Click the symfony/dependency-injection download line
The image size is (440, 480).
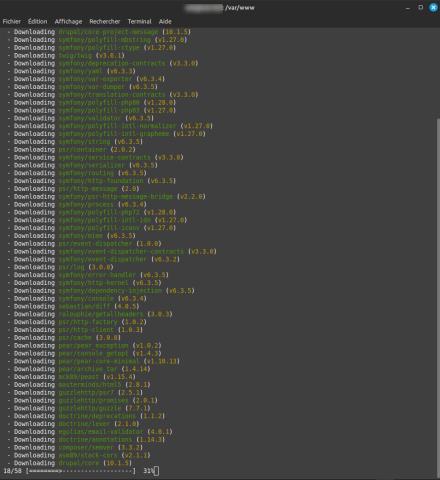(x=101, y=290)
